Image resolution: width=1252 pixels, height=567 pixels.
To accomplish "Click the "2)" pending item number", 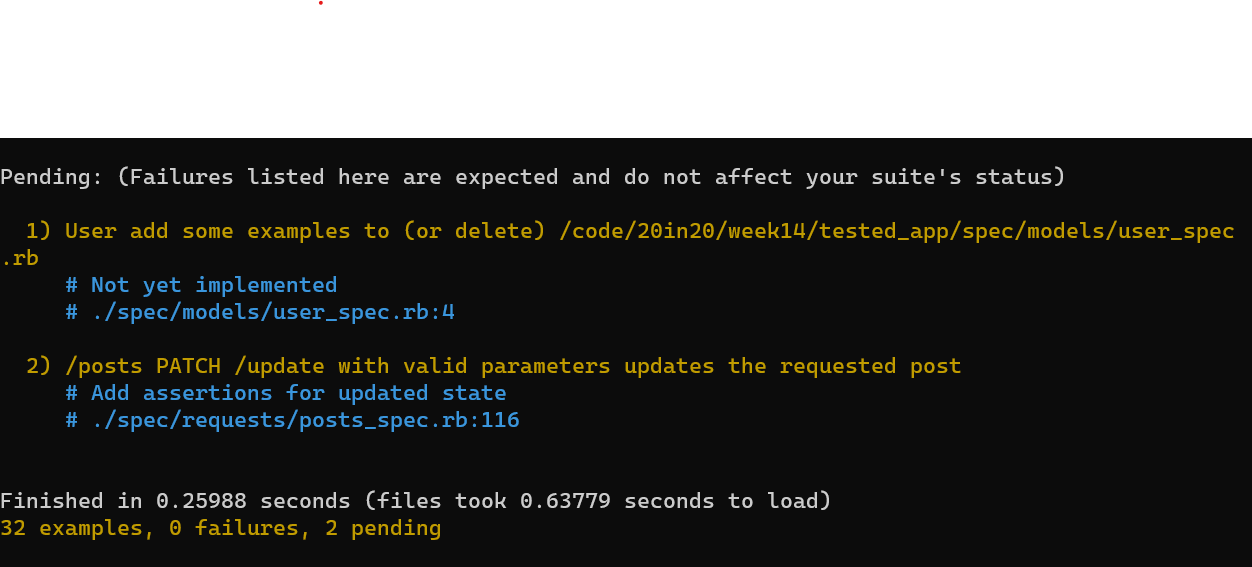I will 39,366.
